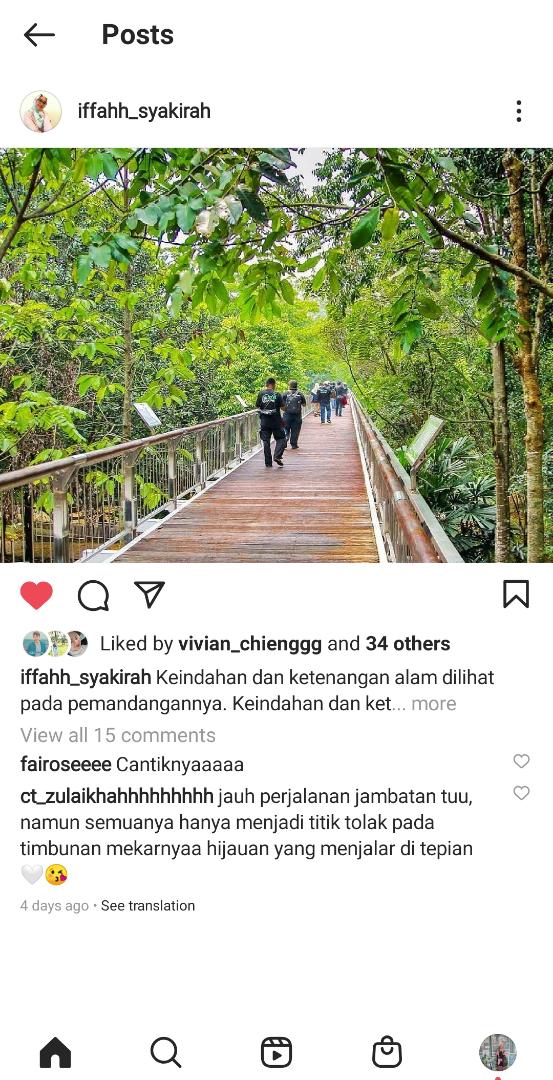Share post with paper plane icon
Viewport: 553px width, 1080px height.
(149, 594)
